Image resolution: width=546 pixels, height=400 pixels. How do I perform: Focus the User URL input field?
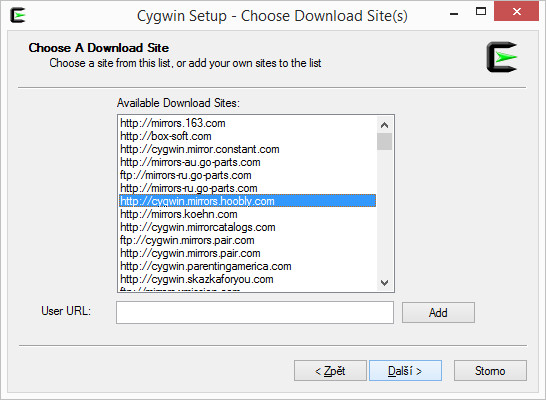[x=255, y=312]
